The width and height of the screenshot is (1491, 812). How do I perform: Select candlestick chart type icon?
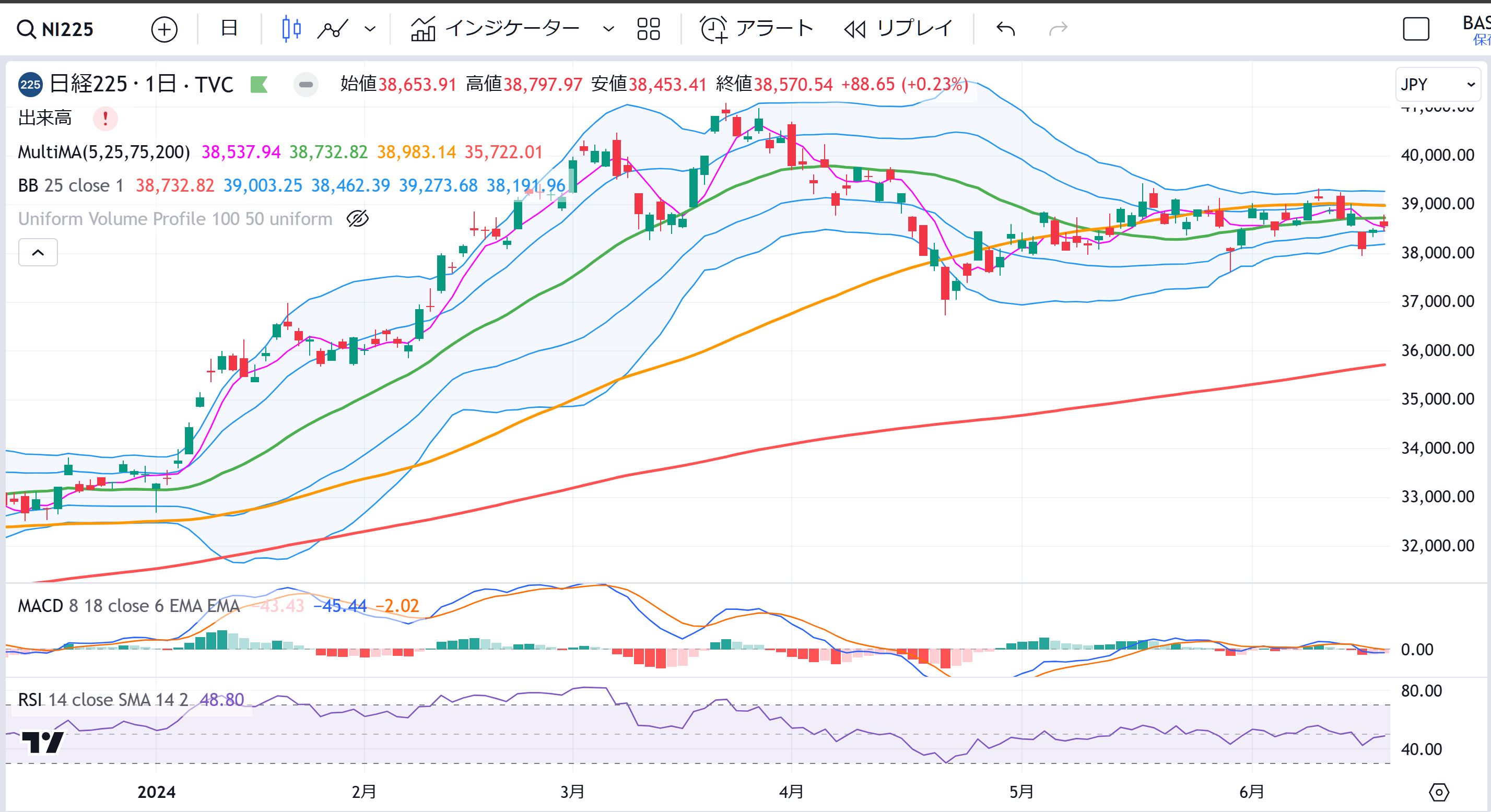click(x=291, y=29)
